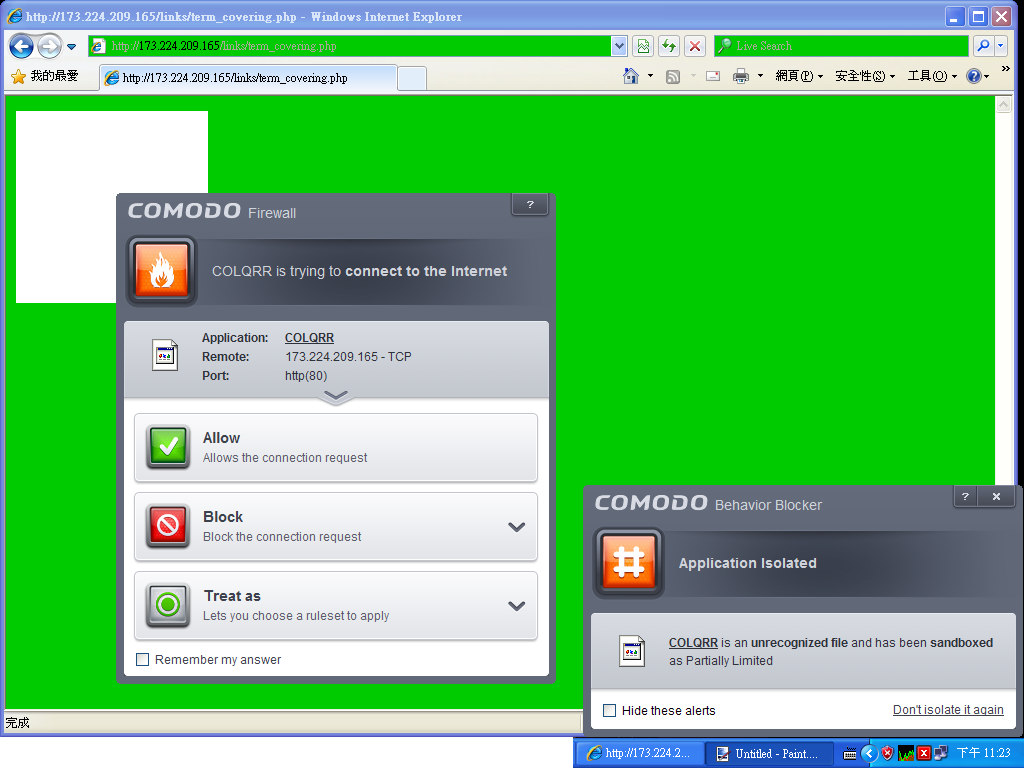Click the Home icon in the command bar
1024x768 pixels.
[x=631, y=76]
